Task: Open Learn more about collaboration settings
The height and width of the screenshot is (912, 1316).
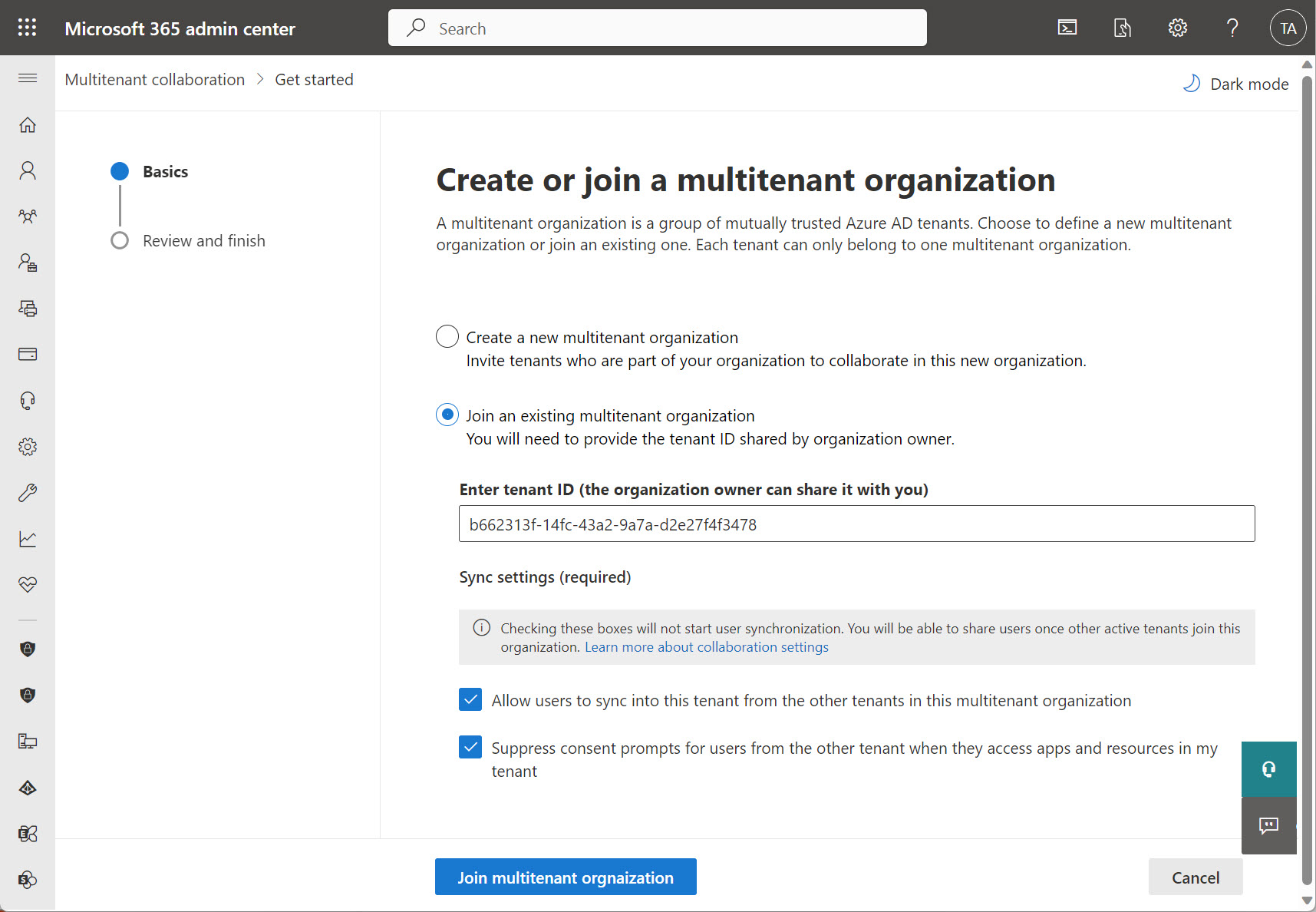Action: (706, 646)
